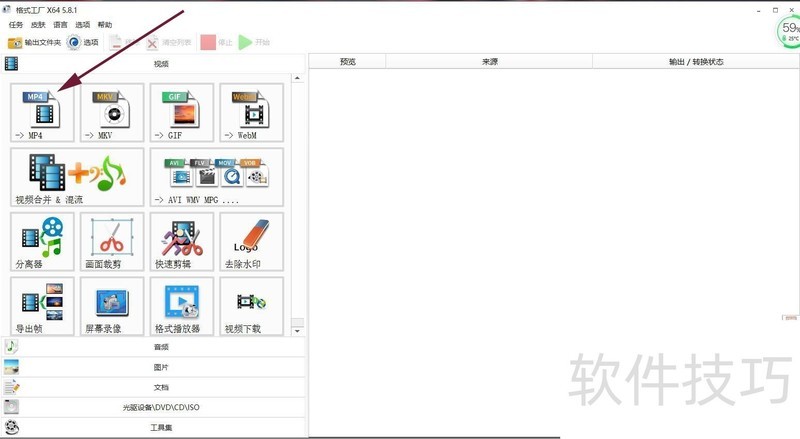Open the 视频合并 & 混流 tool
The height and width of the screenshot is (439, 800).
tap(78, 177)
